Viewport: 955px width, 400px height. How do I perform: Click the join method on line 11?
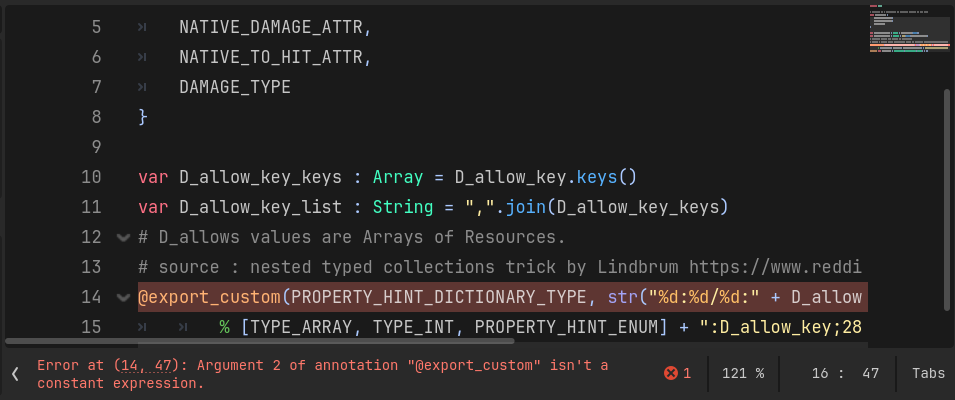click(x=520, y=208)
